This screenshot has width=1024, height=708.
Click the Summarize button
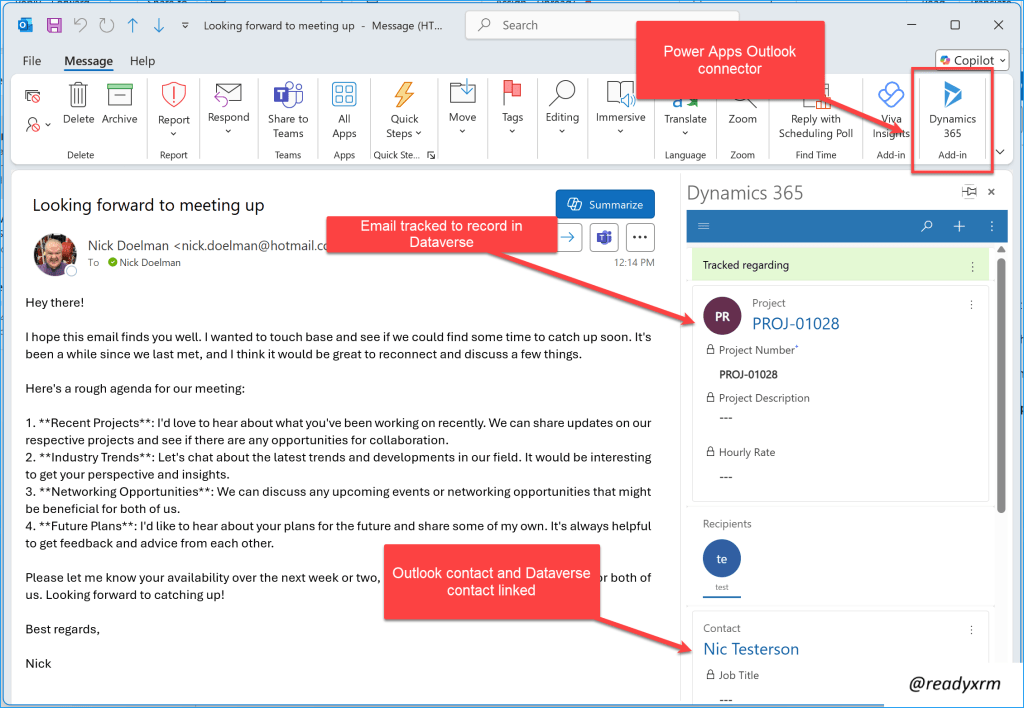coord(605,204)
